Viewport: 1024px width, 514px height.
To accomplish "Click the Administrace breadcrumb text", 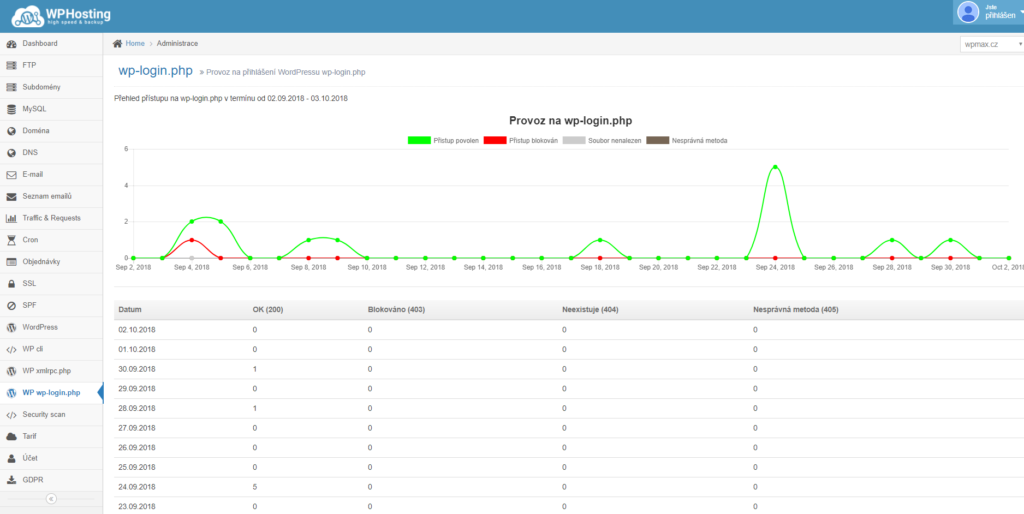I will [x=177, y=44].
